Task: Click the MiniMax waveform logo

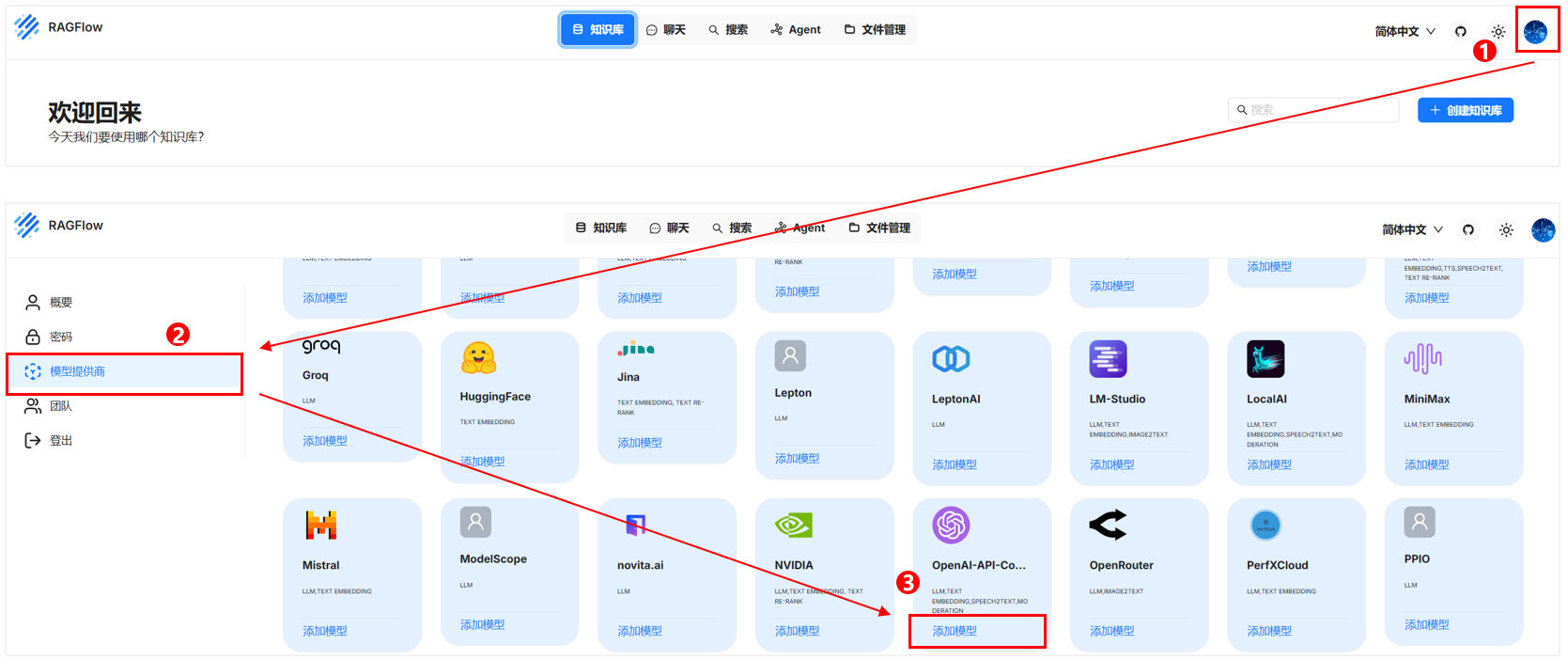Action: [x=1422, y=358]
